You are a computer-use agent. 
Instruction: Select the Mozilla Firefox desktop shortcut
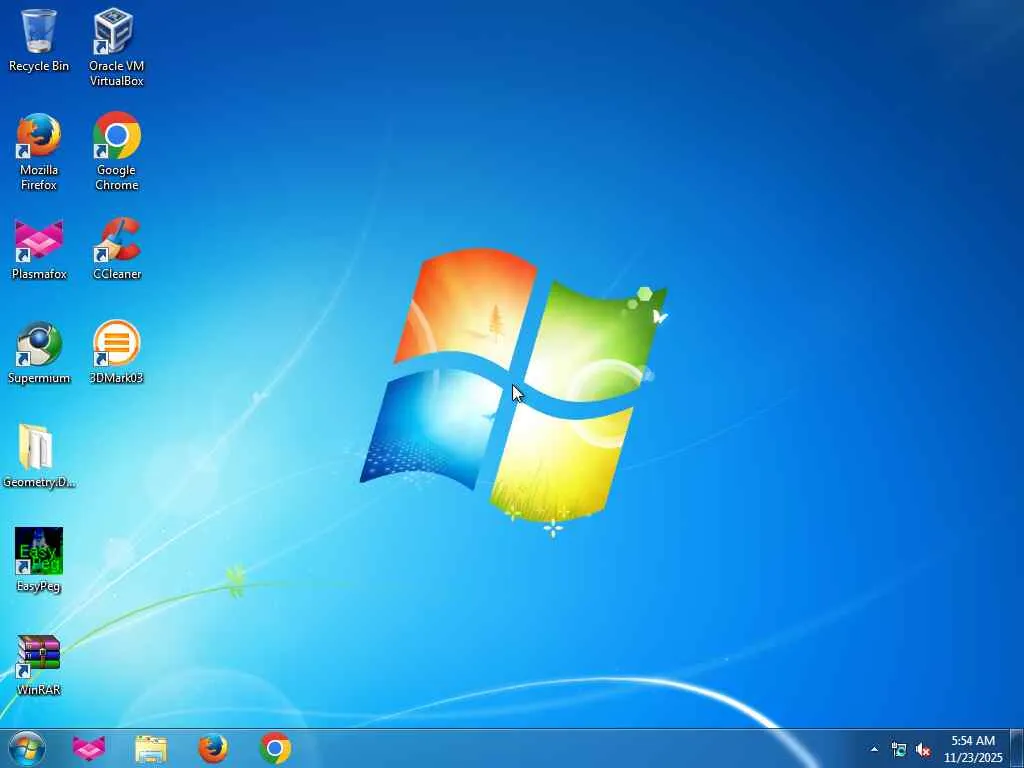pyautogui.click(x=39, y=152)
